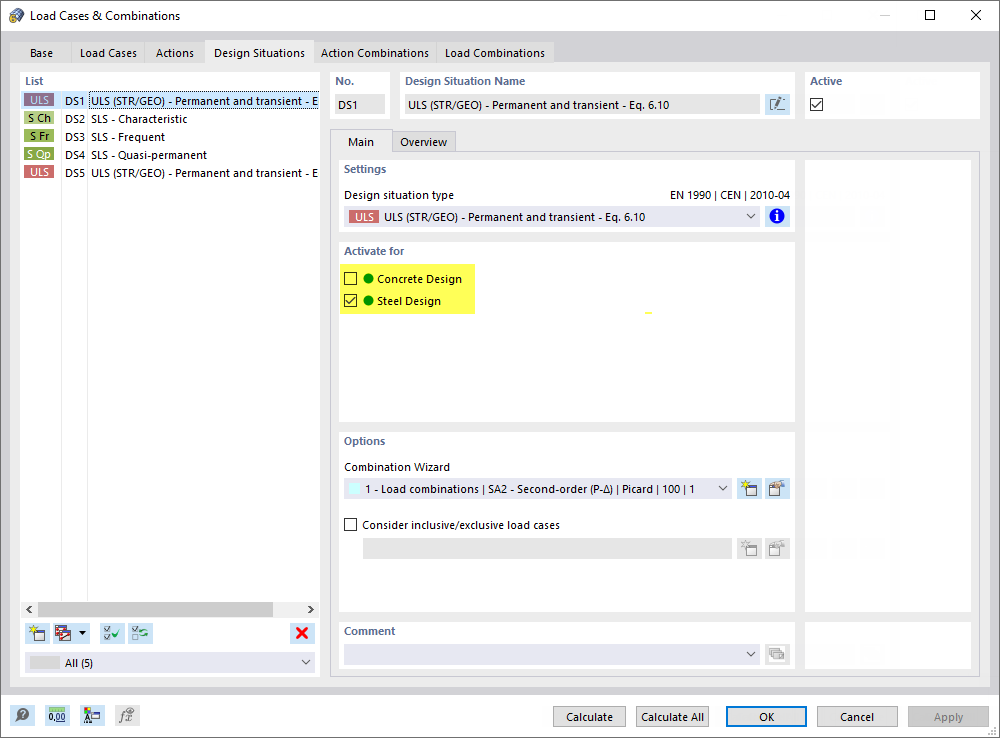Click the No. field showing DS1
Viewport: 1000px width, 738px height.
click(x=360, y=105)
